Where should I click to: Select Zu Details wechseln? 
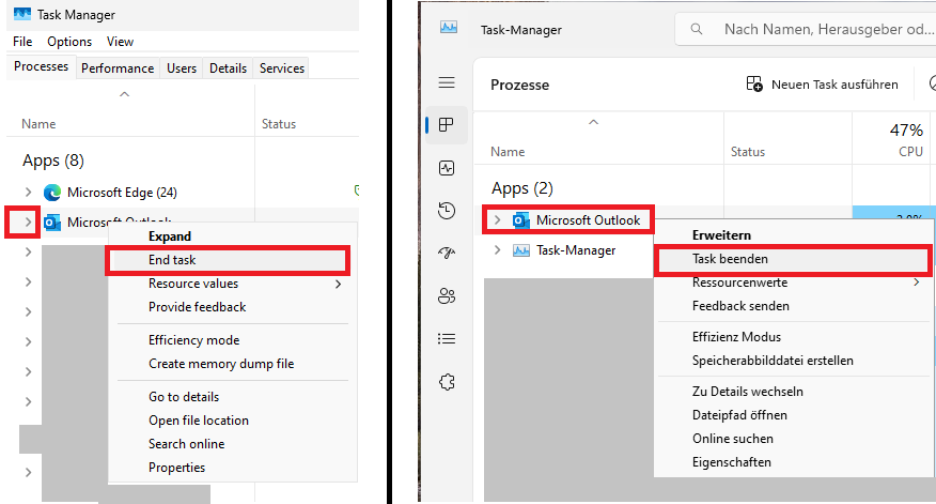[747, 391]
